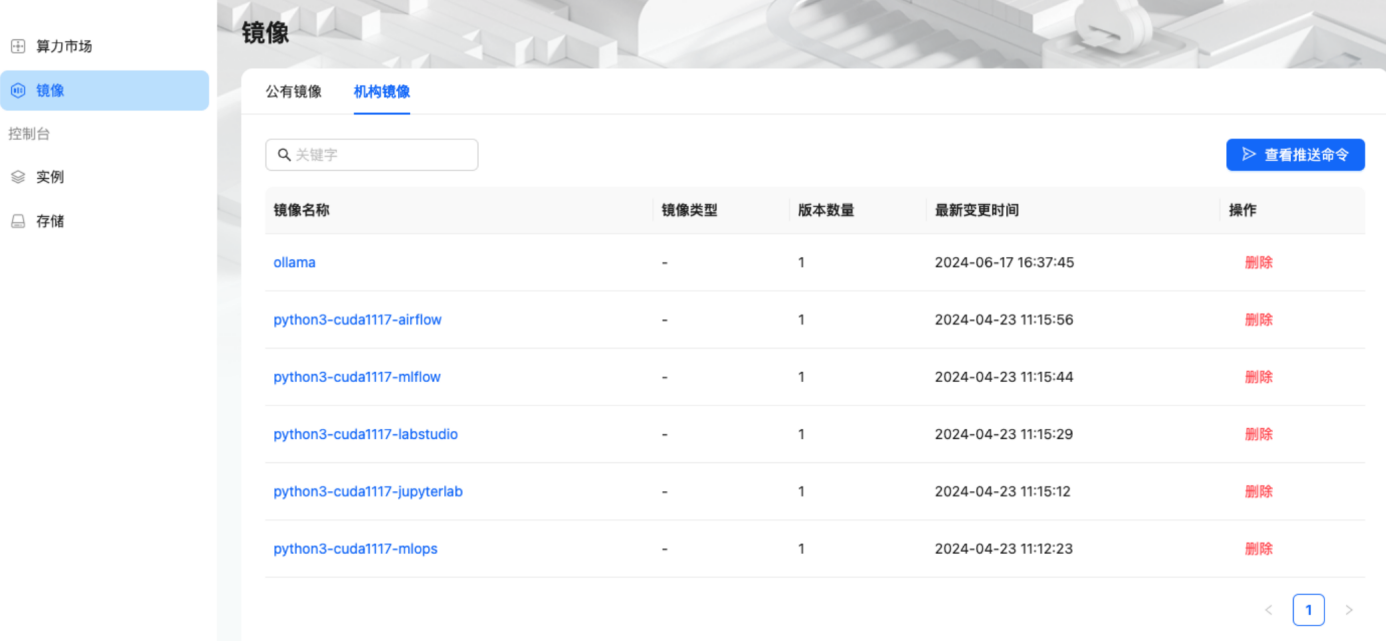Click the 镜像 hexagon icon in sidebar
Image resolution: width=1386 pixels, height=641 pixels.
pyautogui.click(x=18, y=90)
